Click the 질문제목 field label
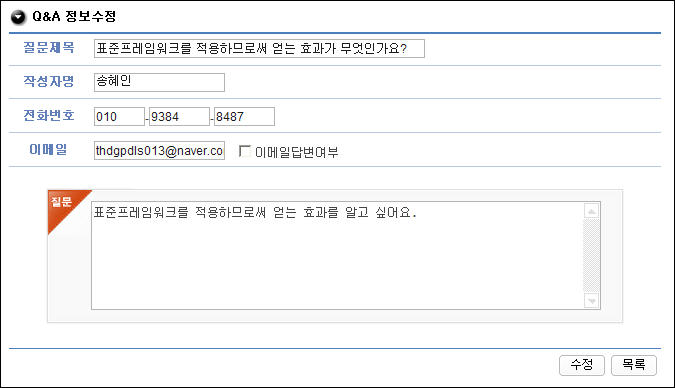 pyautogui.click(x=49, y=47)
